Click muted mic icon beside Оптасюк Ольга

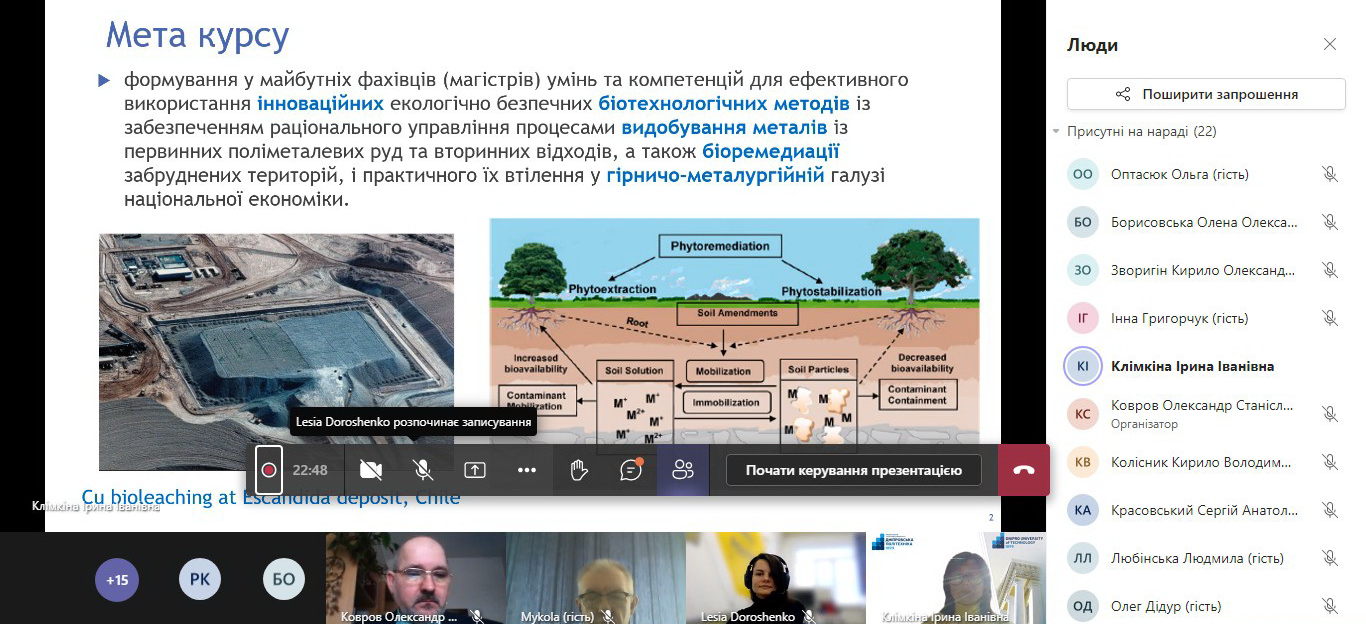(x=1329, y=174)
